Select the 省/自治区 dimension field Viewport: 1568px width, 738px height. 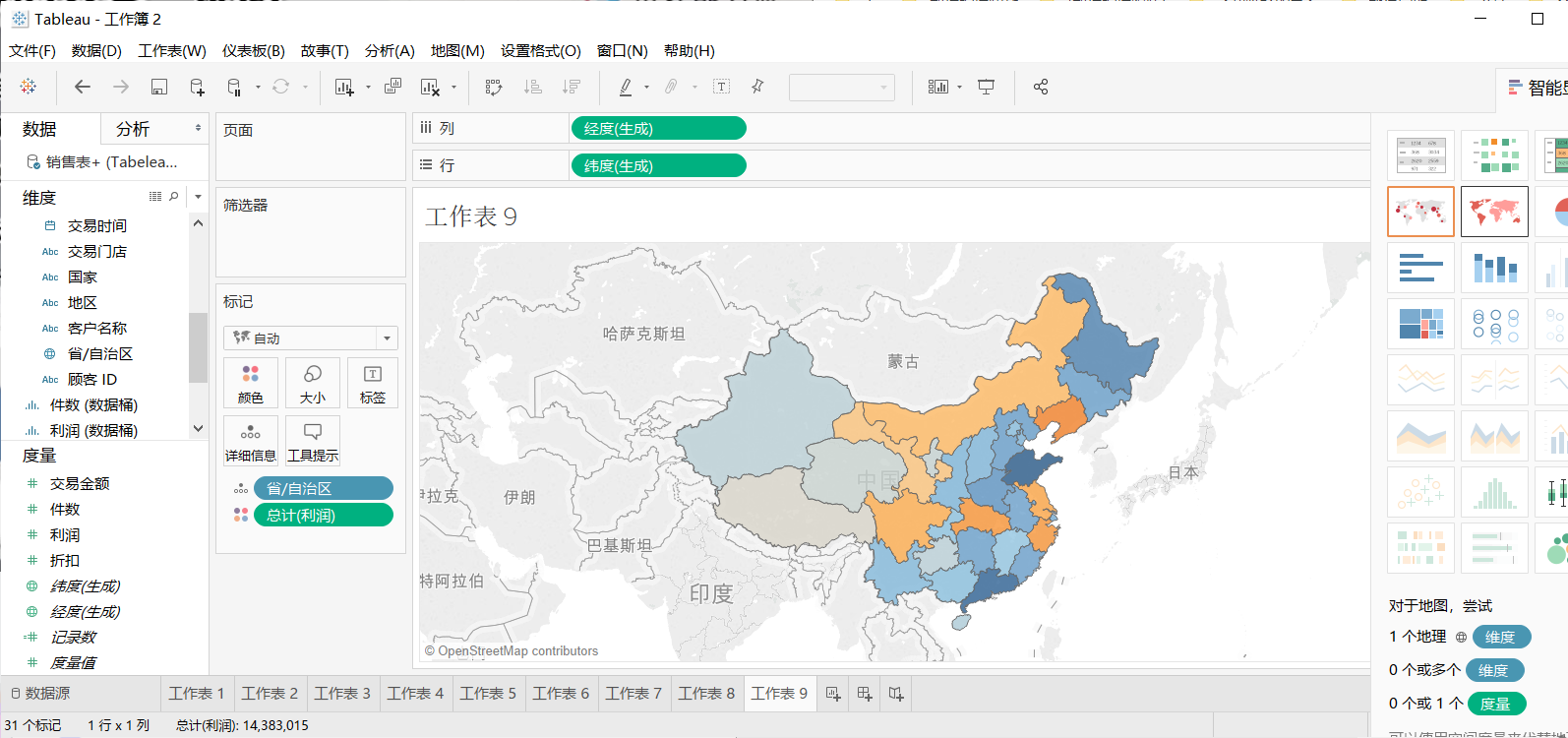pyautogui.click(x=99, y=353)
